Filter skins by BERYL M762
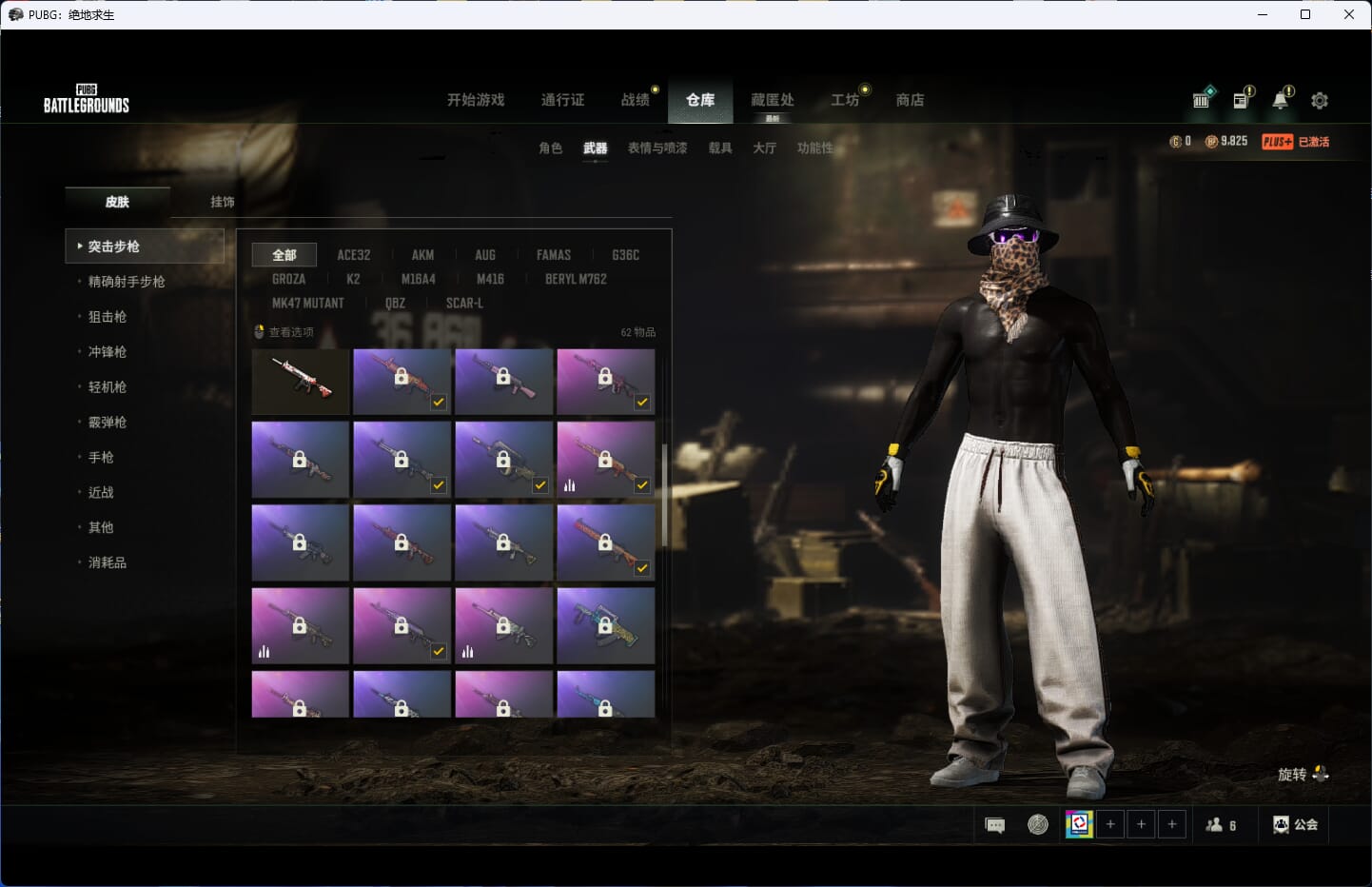Viewport: 1372px width, 887px height. [x=576, y=279]
